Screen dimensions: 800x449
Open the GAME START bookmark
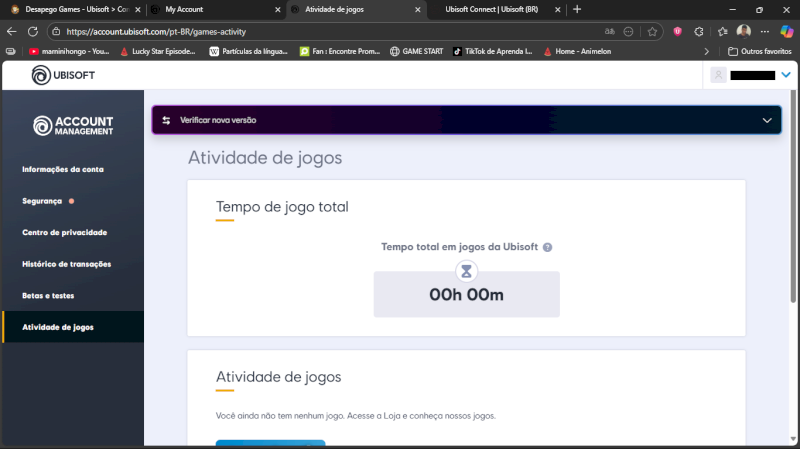click(x=416, y=51)
